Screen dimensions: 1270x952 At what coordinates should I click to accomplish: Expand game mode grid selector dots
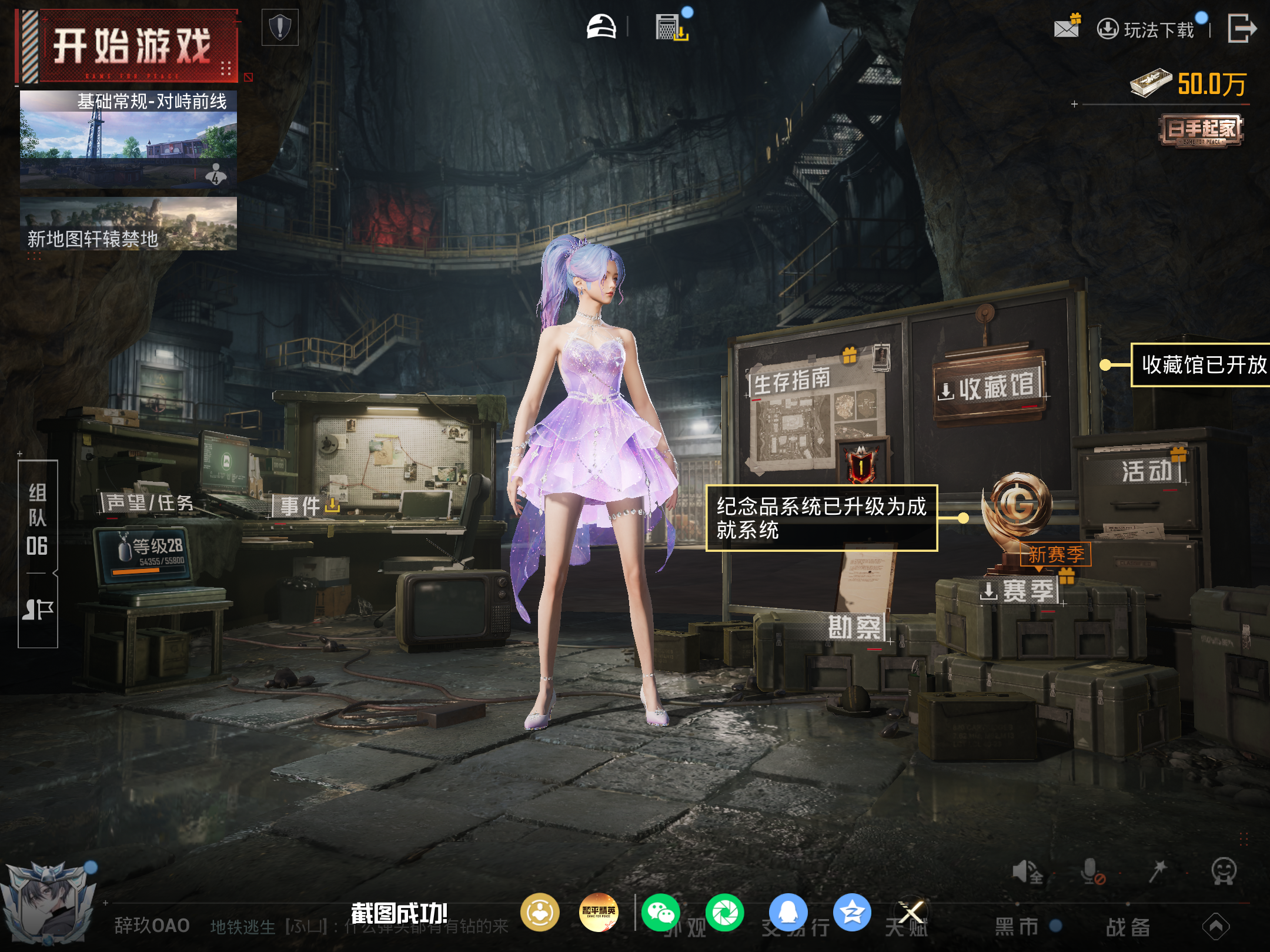click(x=226, y=68)
